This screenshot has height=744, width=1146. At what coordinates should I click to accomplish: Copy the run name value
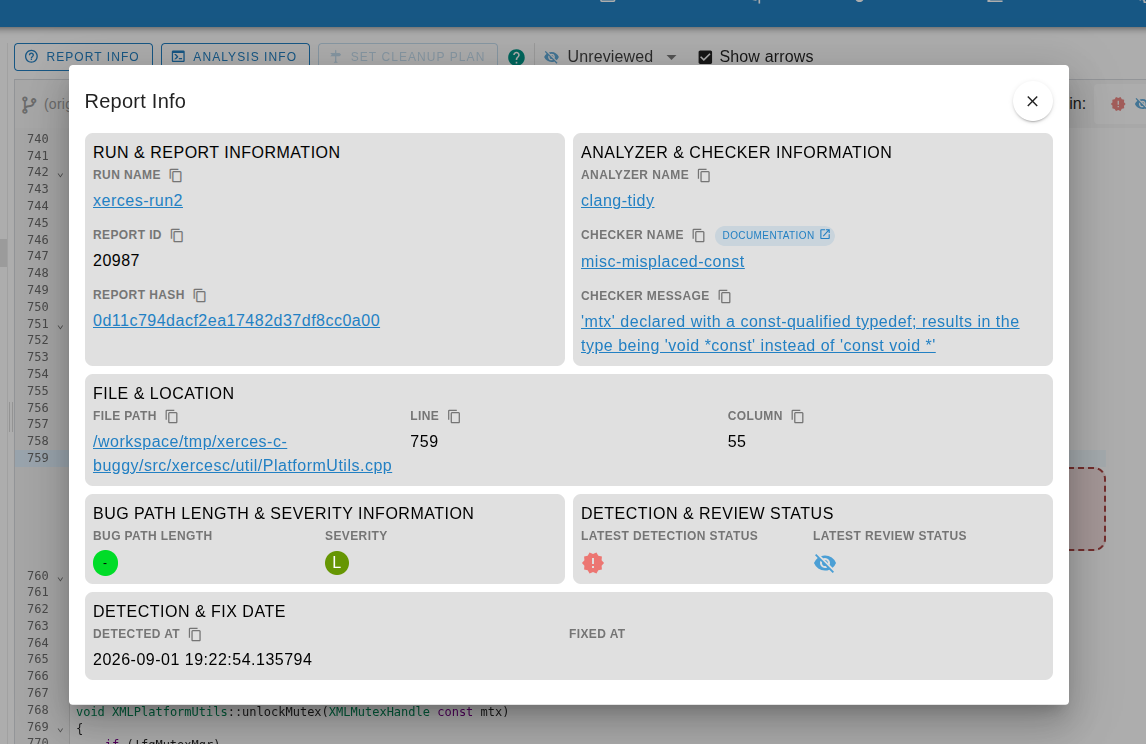(x=175, y=175)
